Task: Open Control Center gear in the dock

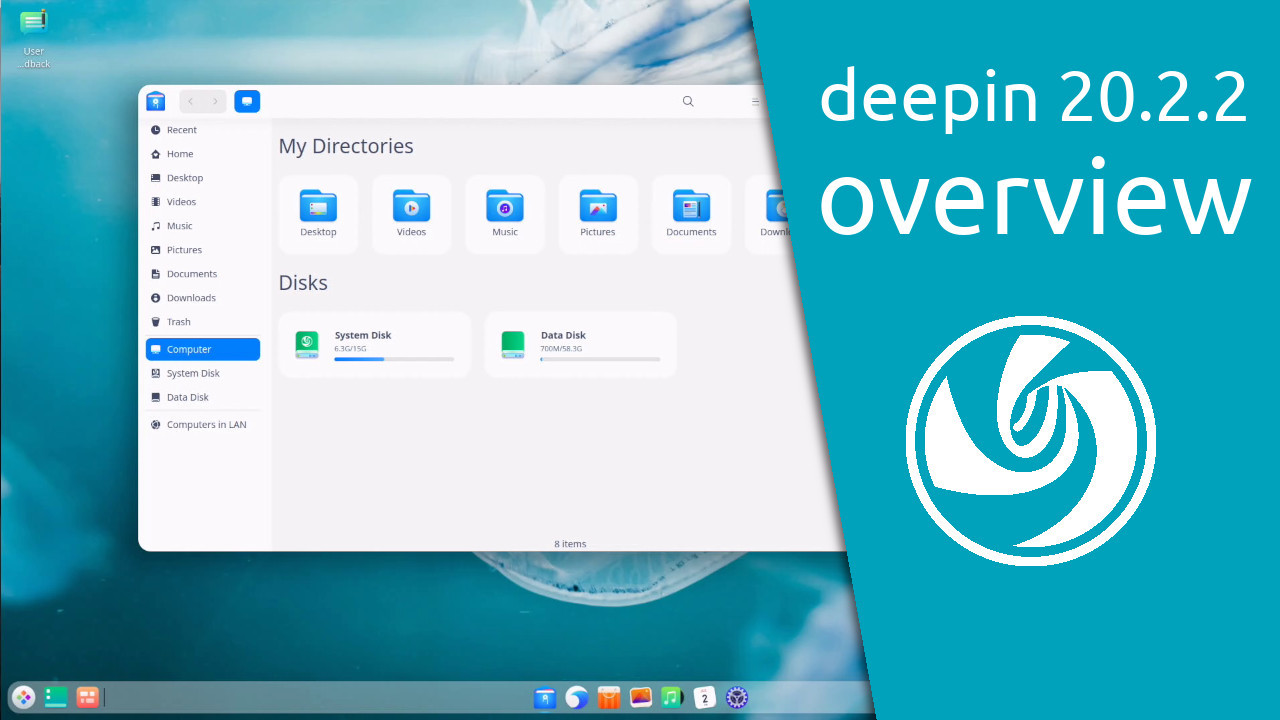Action: point(737,698)
